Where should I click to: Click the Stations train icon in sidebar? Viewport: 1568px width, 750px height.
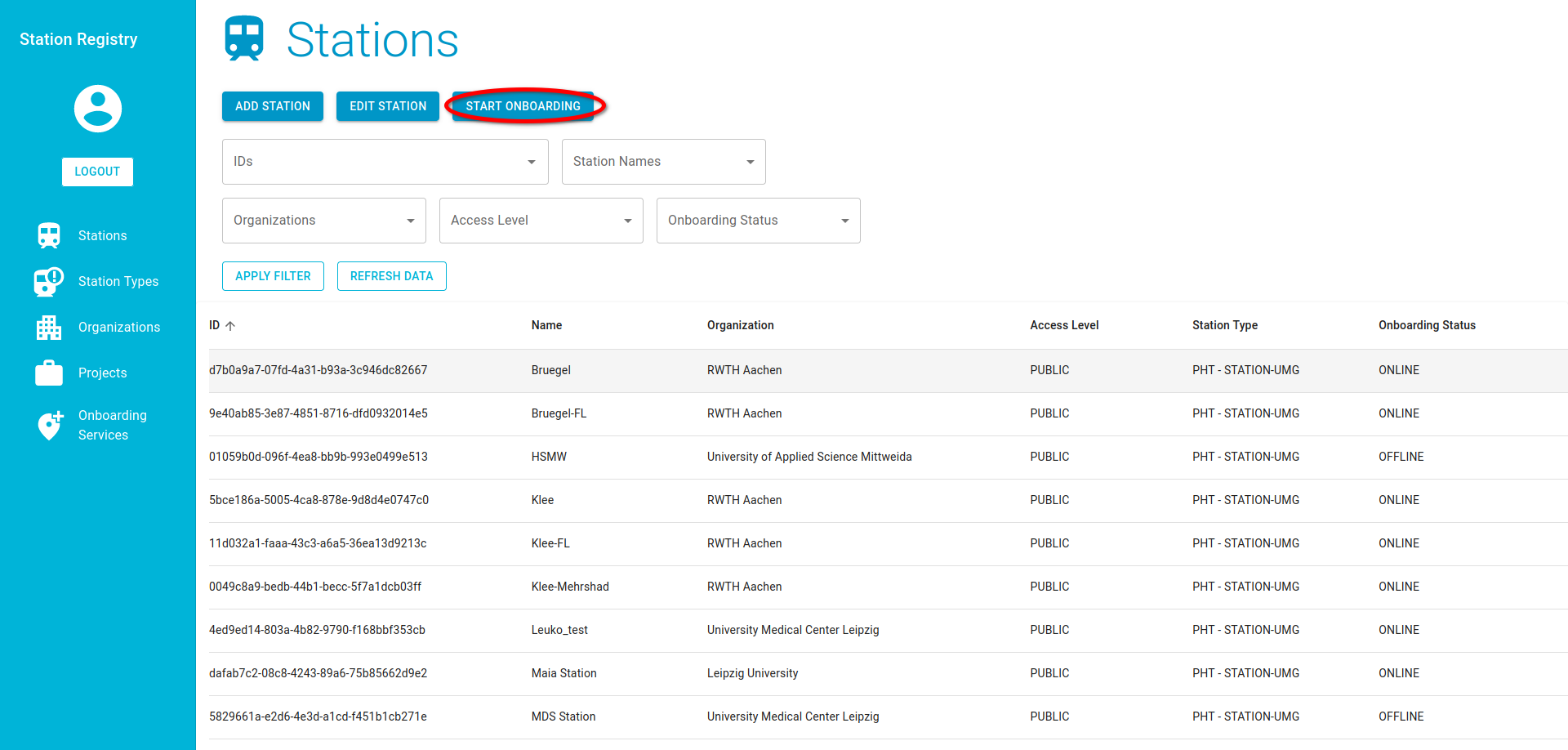tap(49, 235)
